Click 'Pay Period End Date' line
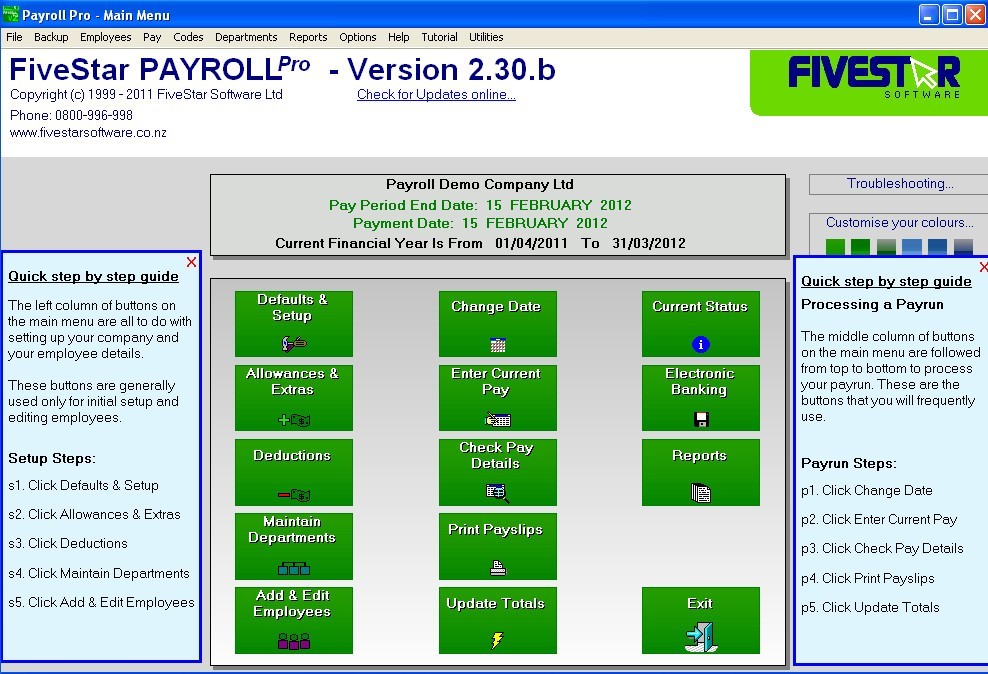 [x=480, y=205]
